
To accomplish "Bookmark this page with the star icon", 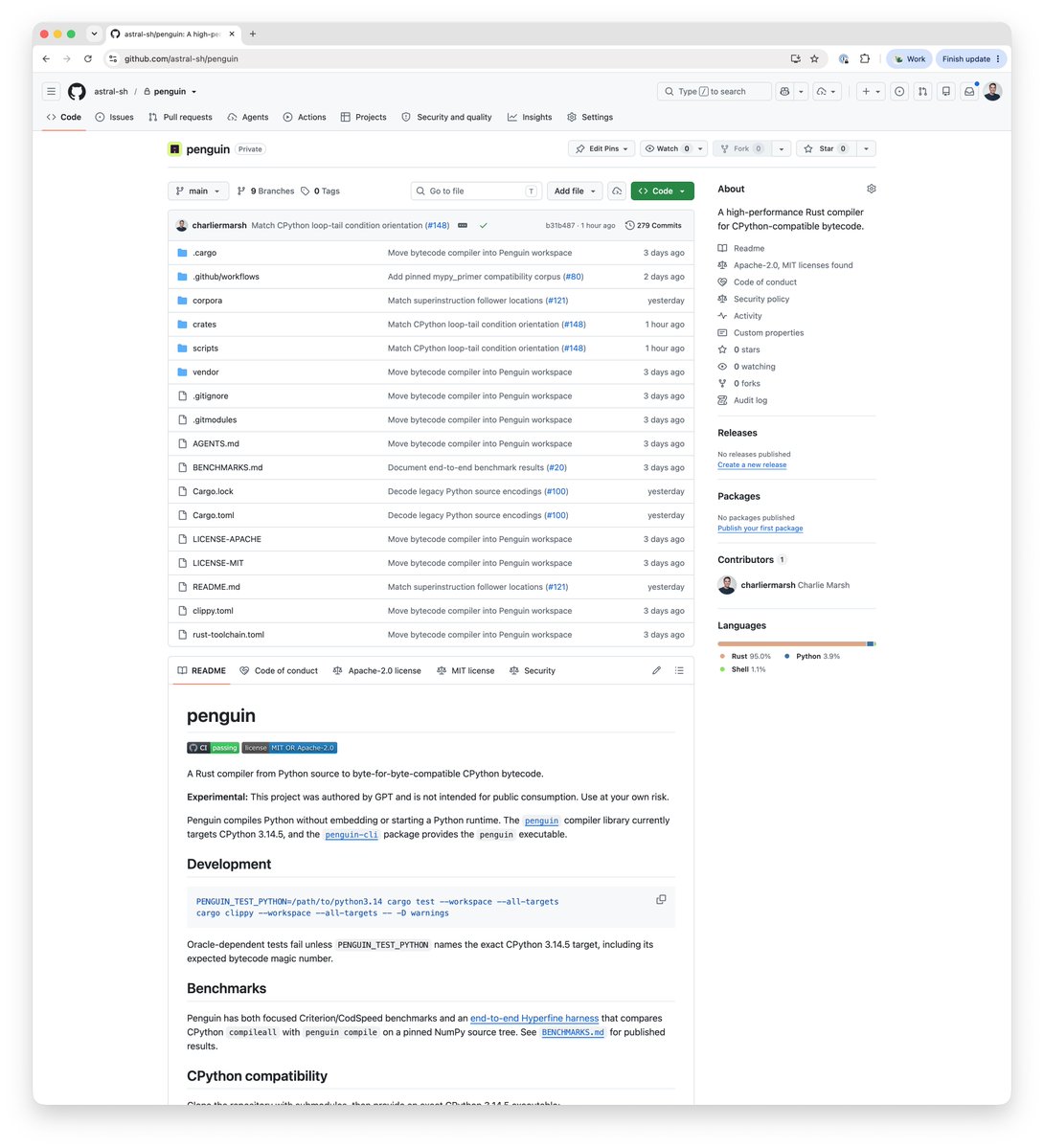I will coord(814,59).
